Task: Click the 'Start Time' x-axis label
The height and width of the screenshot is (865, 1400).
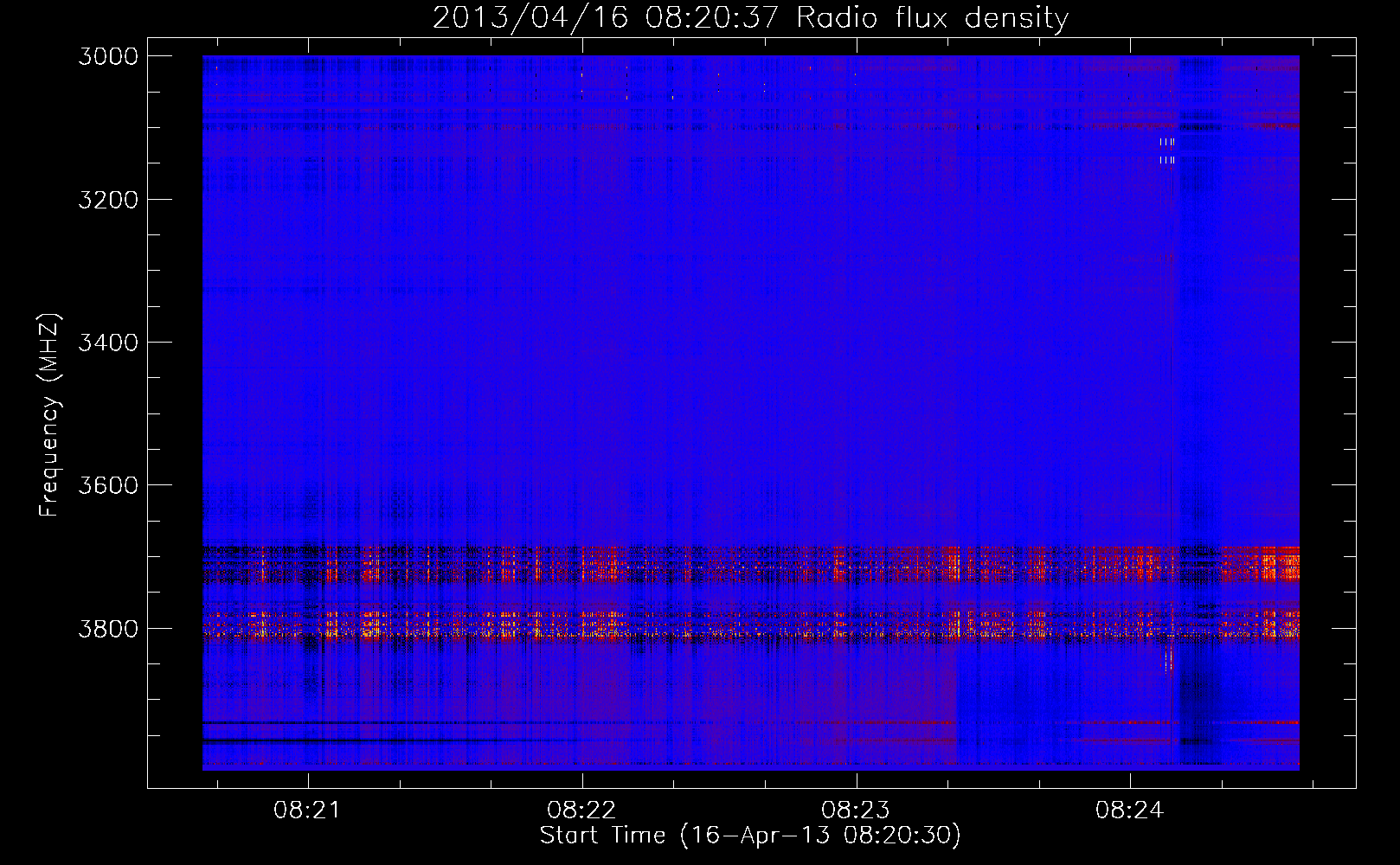Action: coord(749,836)
